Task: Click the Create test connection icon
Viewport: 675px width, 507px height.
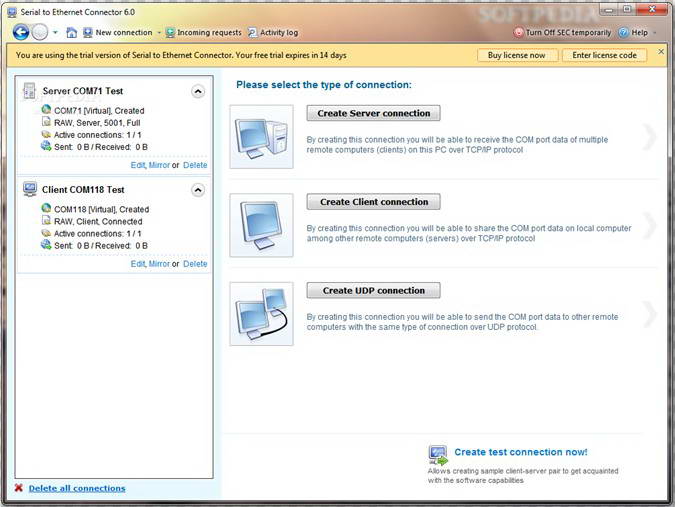Action: [x=438, y=455]
